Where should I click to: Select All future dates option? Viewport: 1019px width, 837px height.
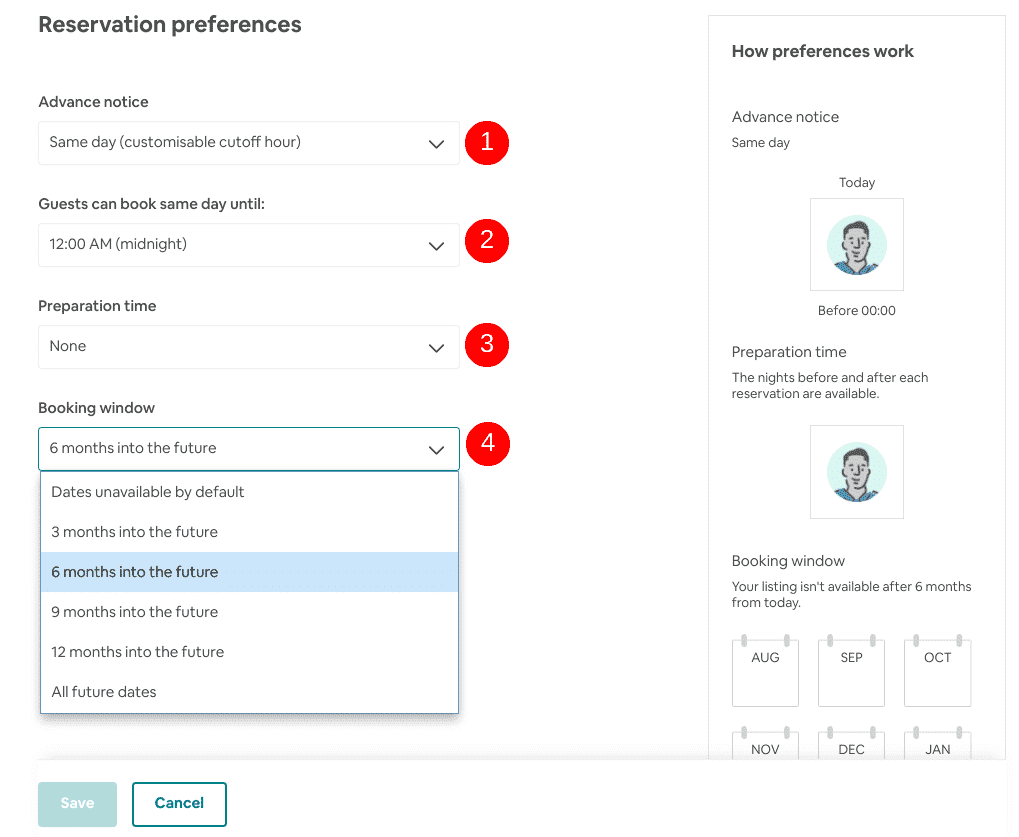(102, 691)
